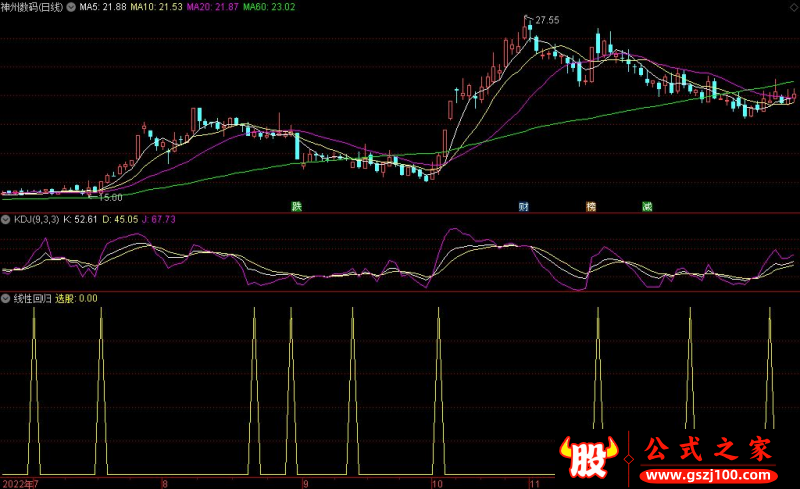Open the KDJ indicator dropdown arrow

(6, 218)
